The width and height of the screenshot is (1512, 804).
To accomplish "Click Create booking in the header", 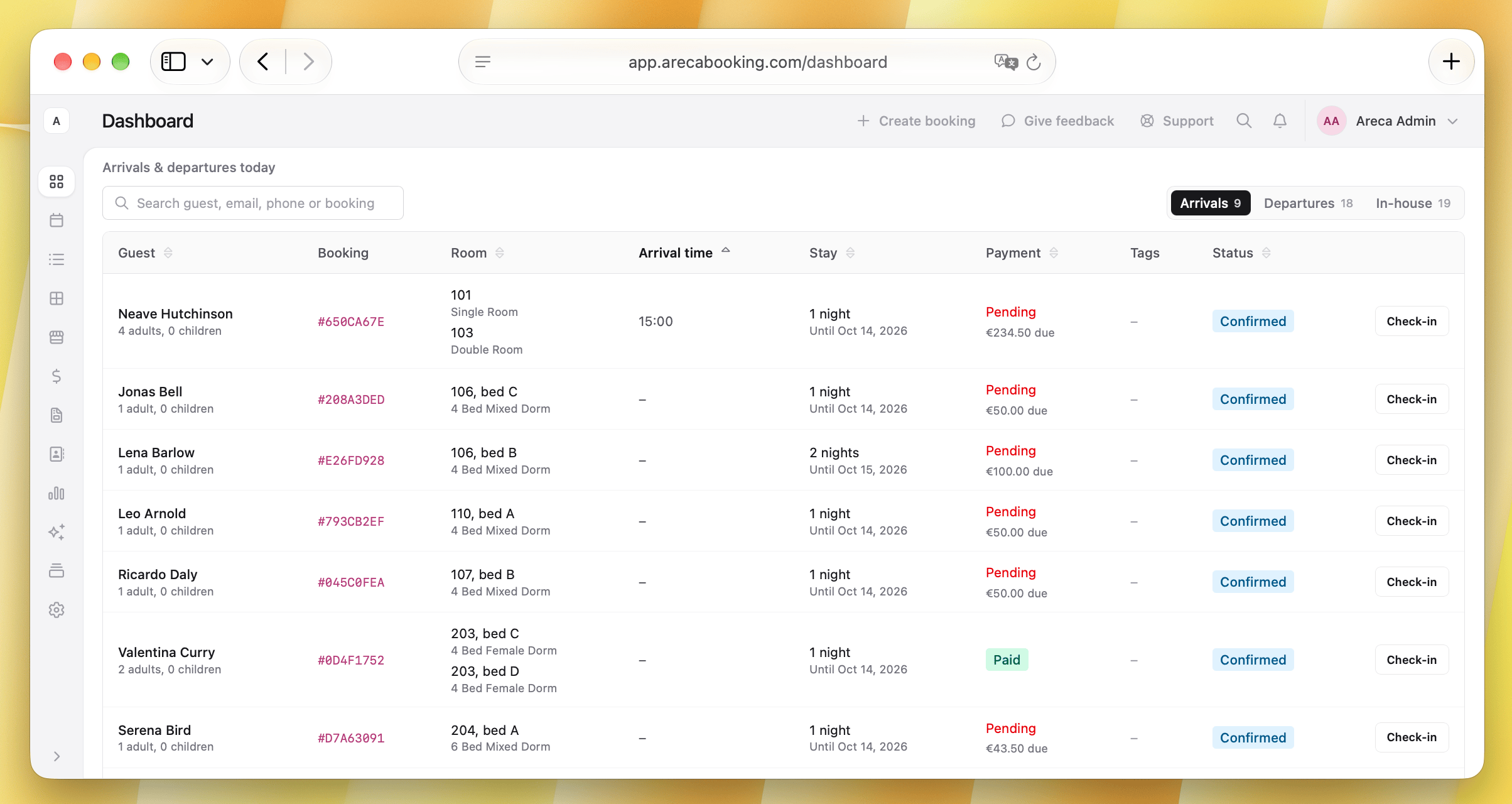I will coord(916,121).
